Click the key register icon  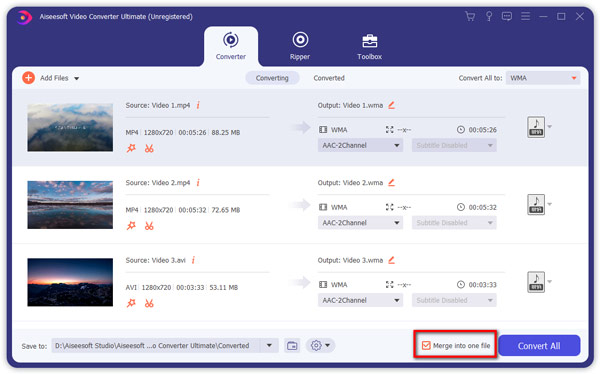(x=489, y=16)
